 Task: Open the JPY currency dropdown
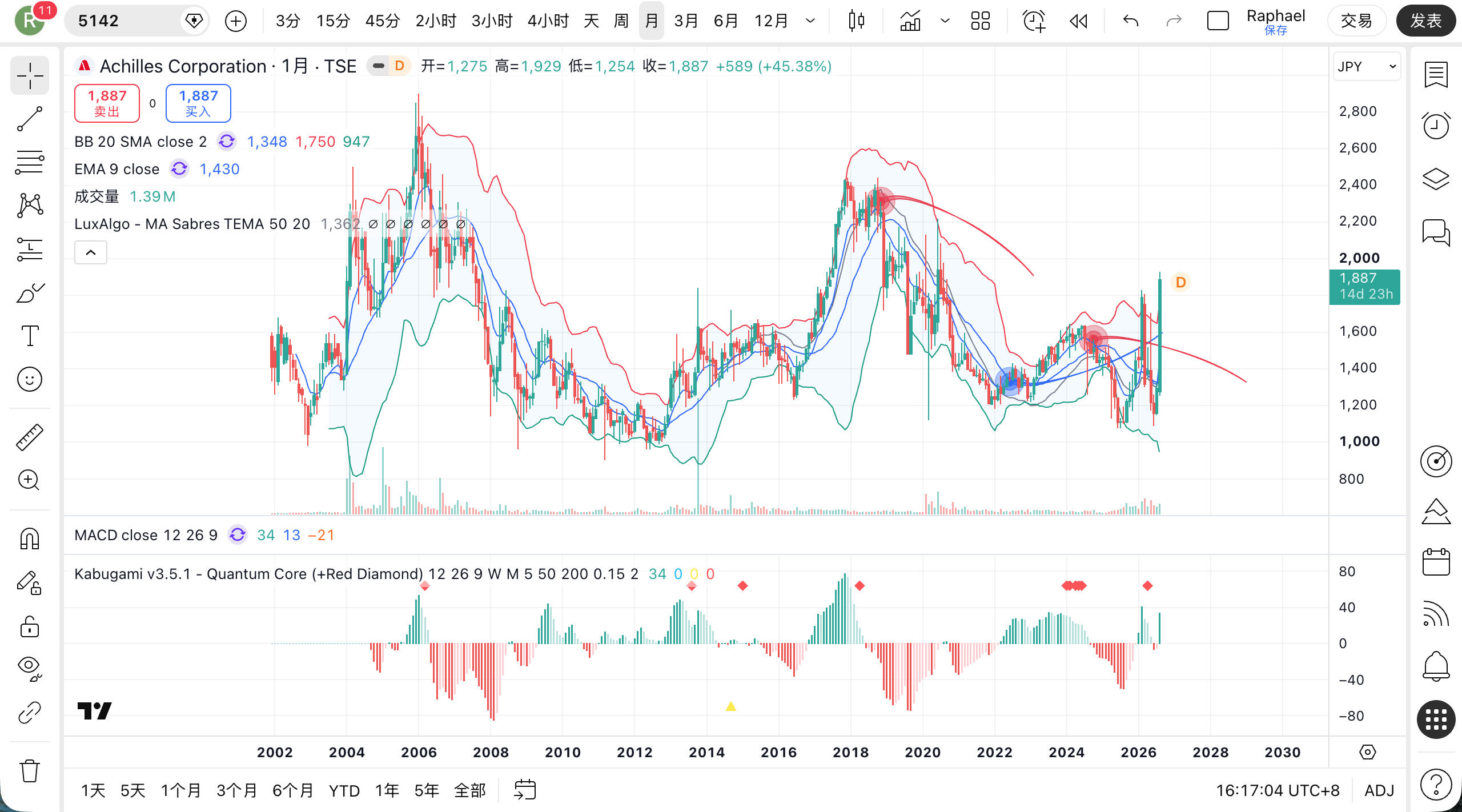click(x=1367, y=67)
